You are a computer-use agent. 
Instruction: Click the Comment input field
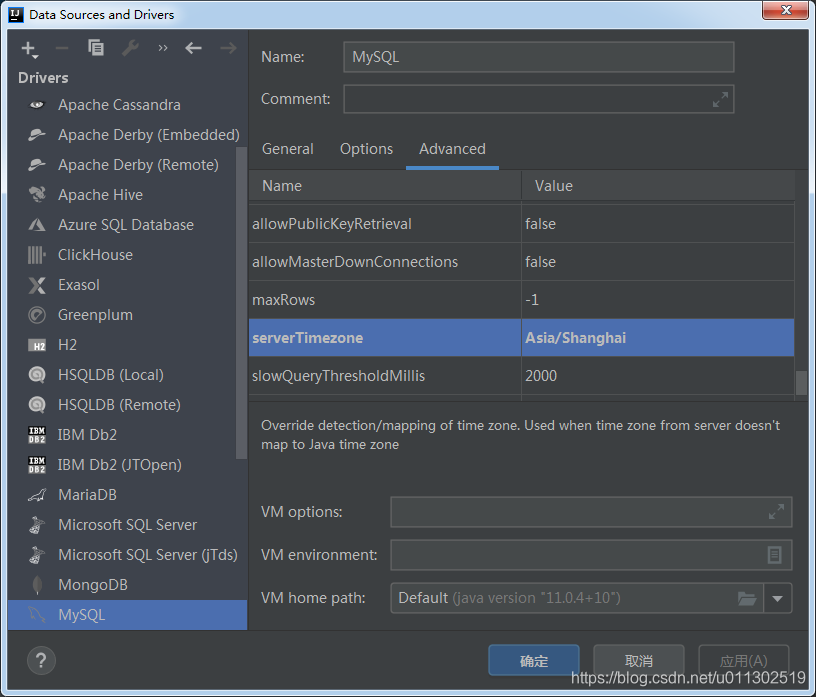(x=539, y=99)
